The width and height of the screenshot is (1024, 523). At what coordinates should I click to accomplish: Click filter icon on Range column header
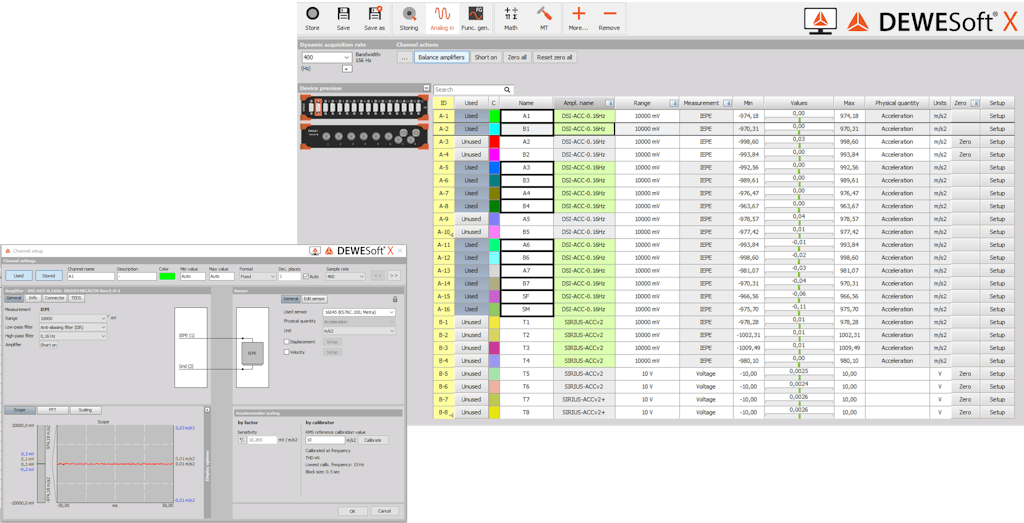673,103
